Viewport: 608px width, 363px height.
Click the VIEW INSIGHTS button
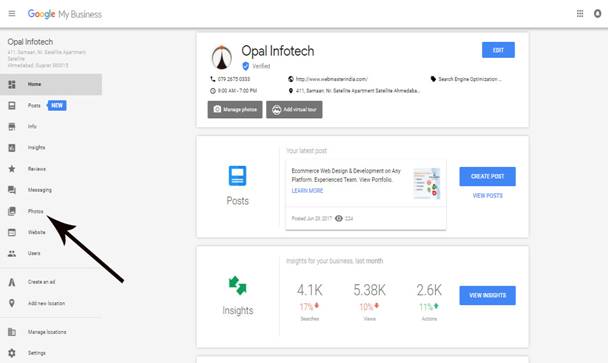pyautogui.click(x=487, y=296)
